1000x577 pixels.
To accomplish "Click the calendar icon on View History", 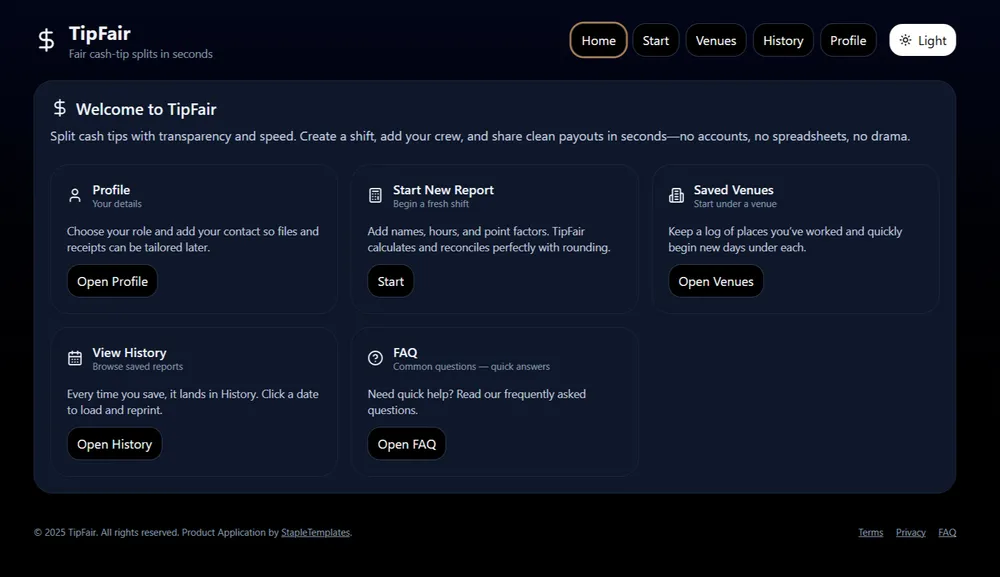I will pos(75,358).
